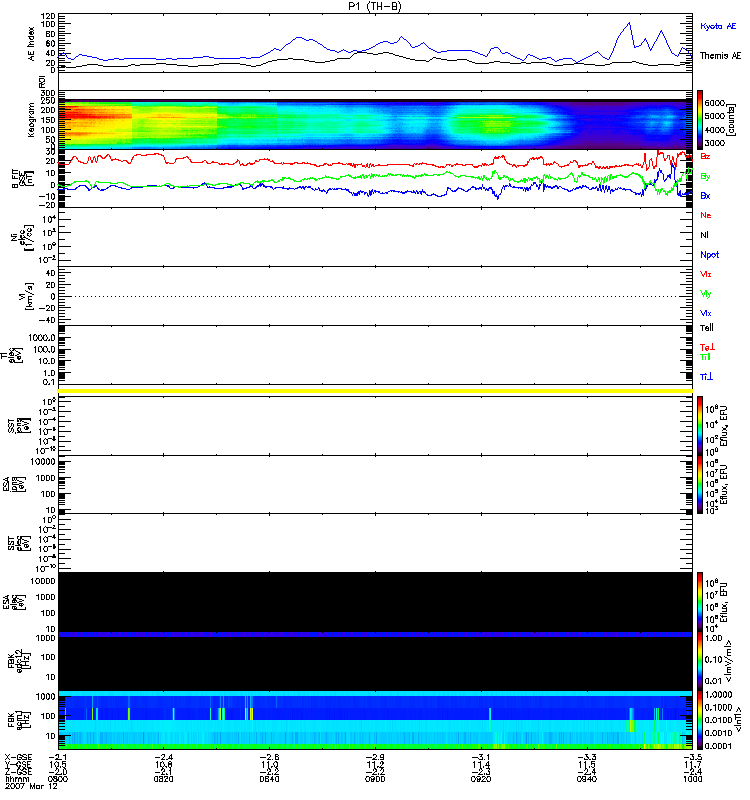Image resolution: width=750 pixels, height=800 pixels.
Task: Click the yellow horizontal status bar
Action: [x=375, y=391]
